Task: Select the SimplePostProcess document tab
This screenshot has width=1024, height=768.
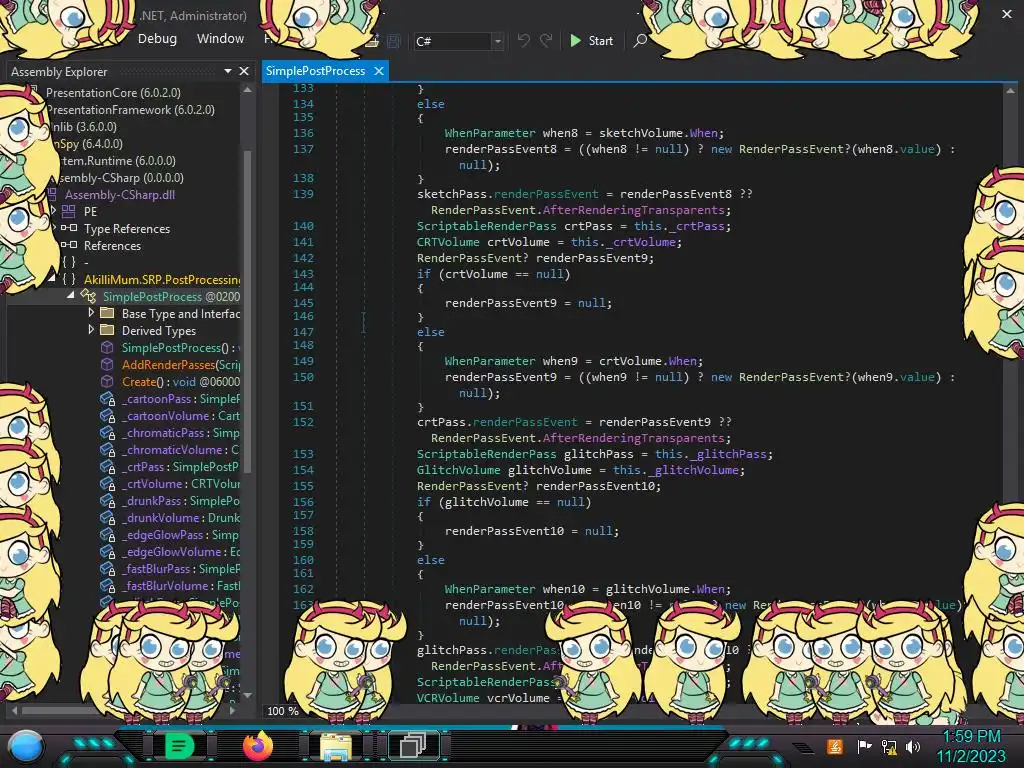Action: click(315, 71)
